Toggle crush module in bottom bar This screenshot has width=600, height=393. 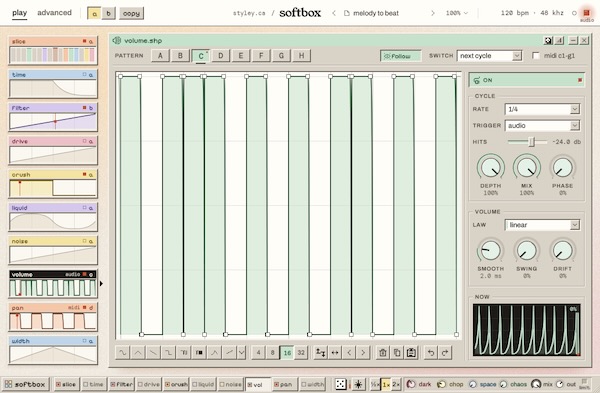(176, 384)
